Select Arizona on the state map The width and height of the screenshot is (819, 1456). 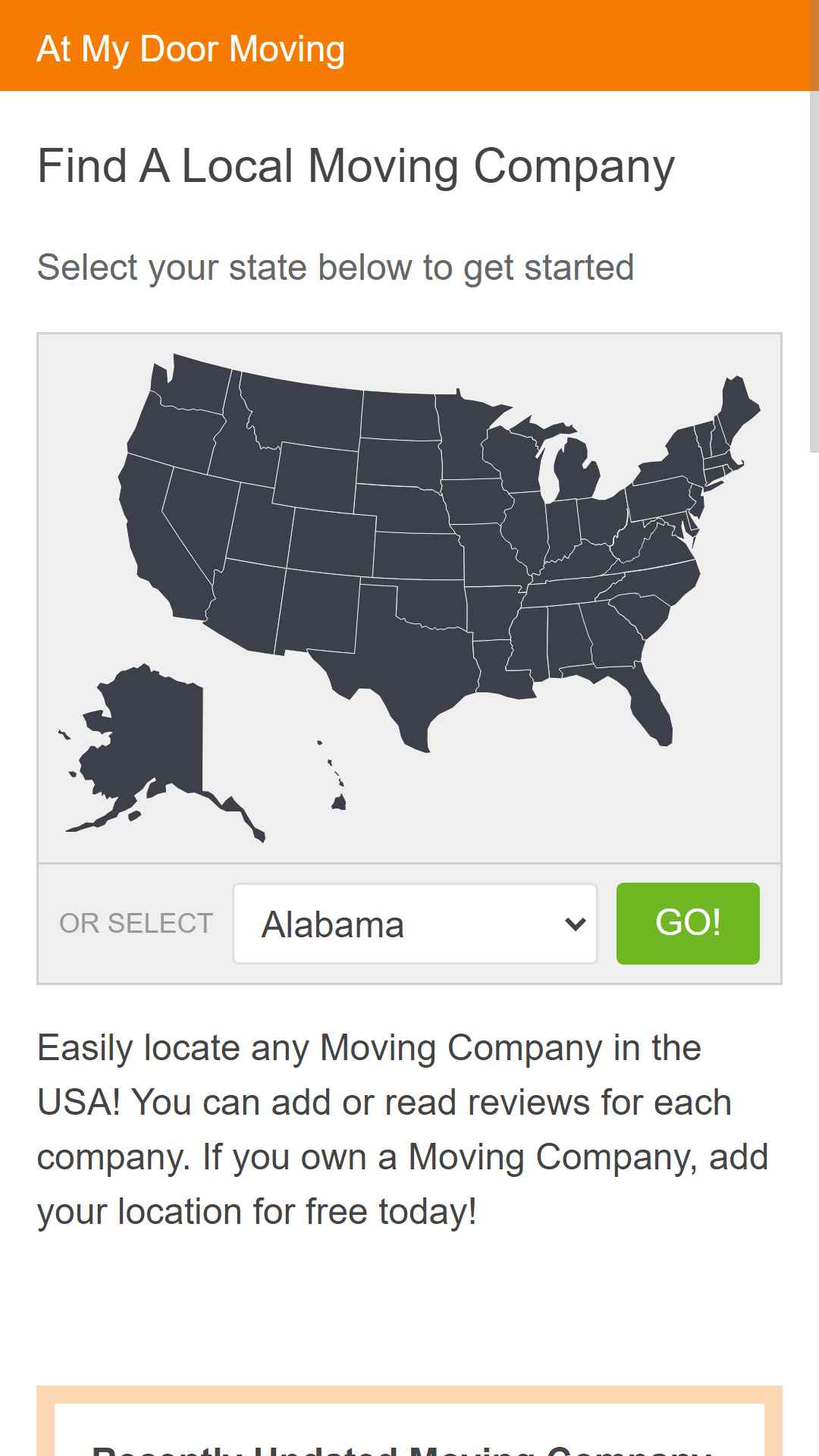(x=246, y=607)
